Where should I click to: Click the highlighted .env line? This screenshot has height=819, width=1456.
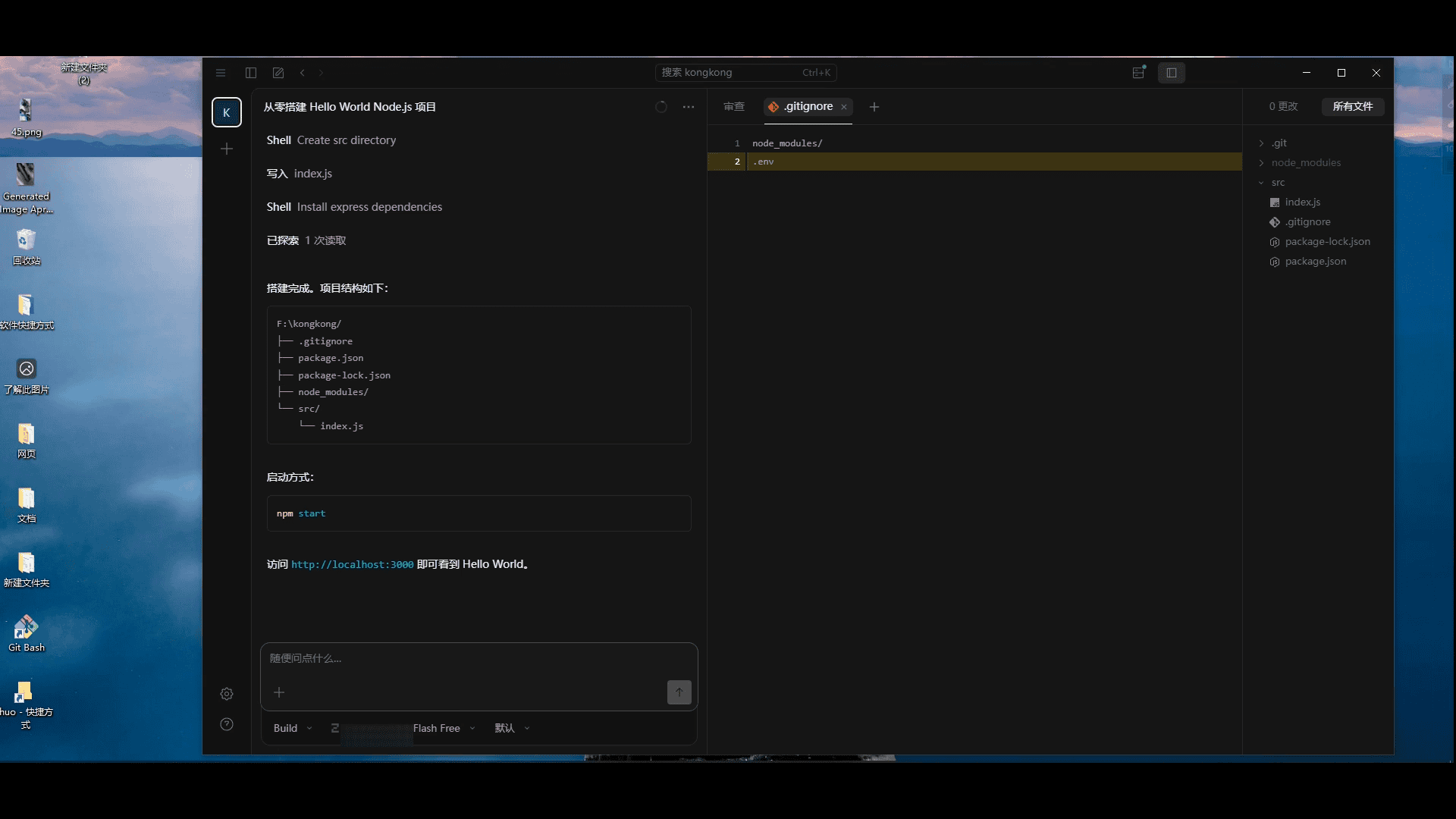pos(974,162)
